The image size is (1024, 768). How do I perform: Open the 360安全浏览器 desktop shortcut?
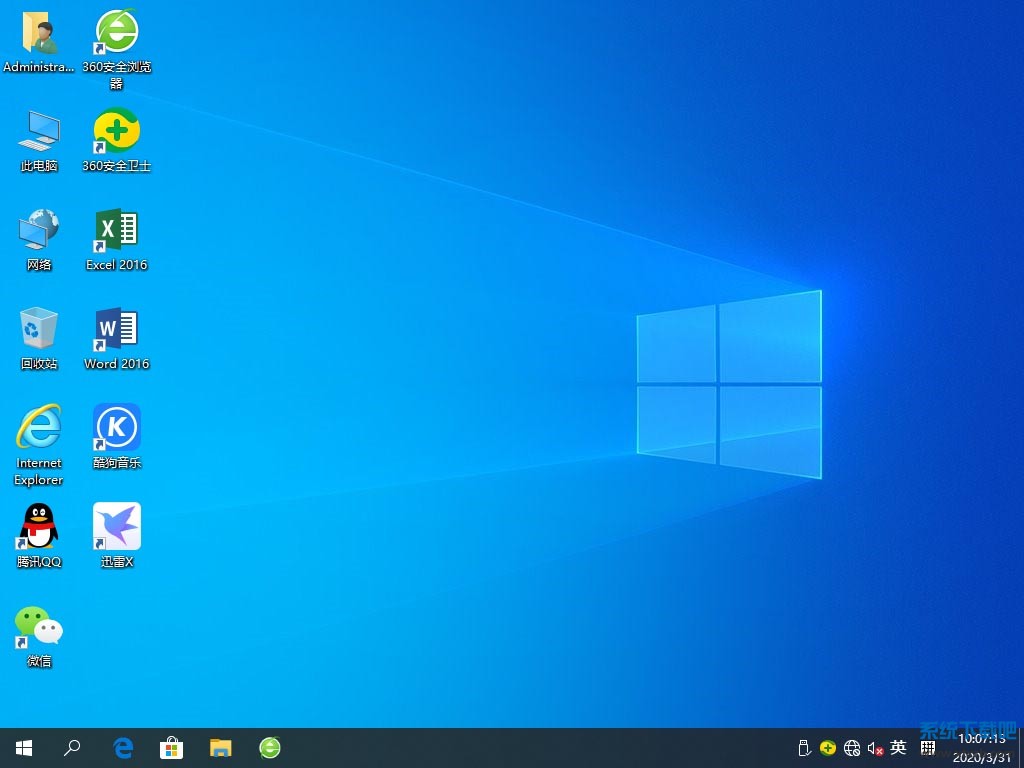[117, 32]
